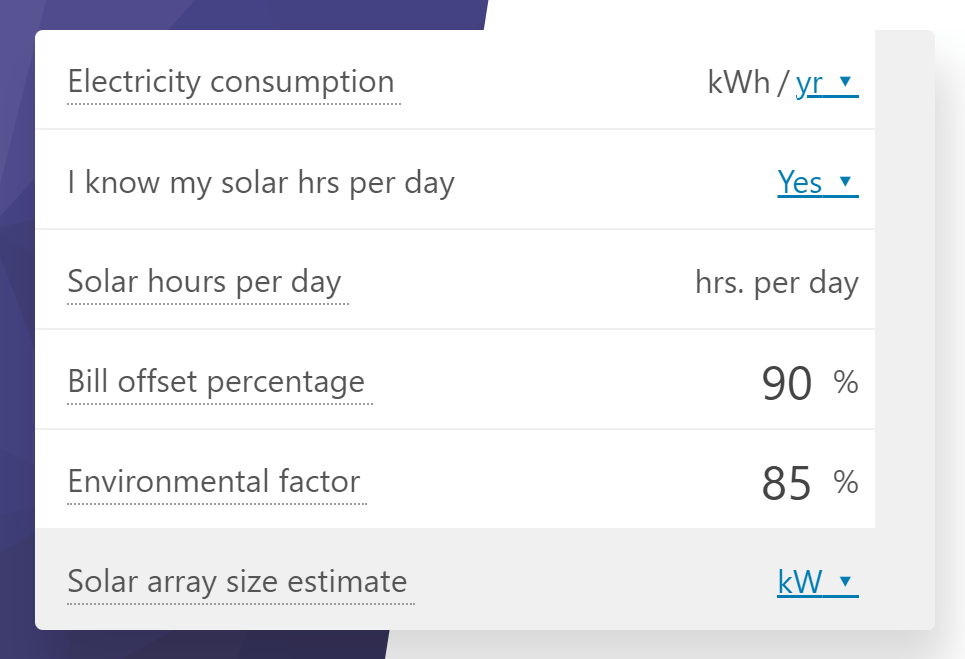
Task: Click the kW dropdown triangle icon
Action: (x=847, y=582)
